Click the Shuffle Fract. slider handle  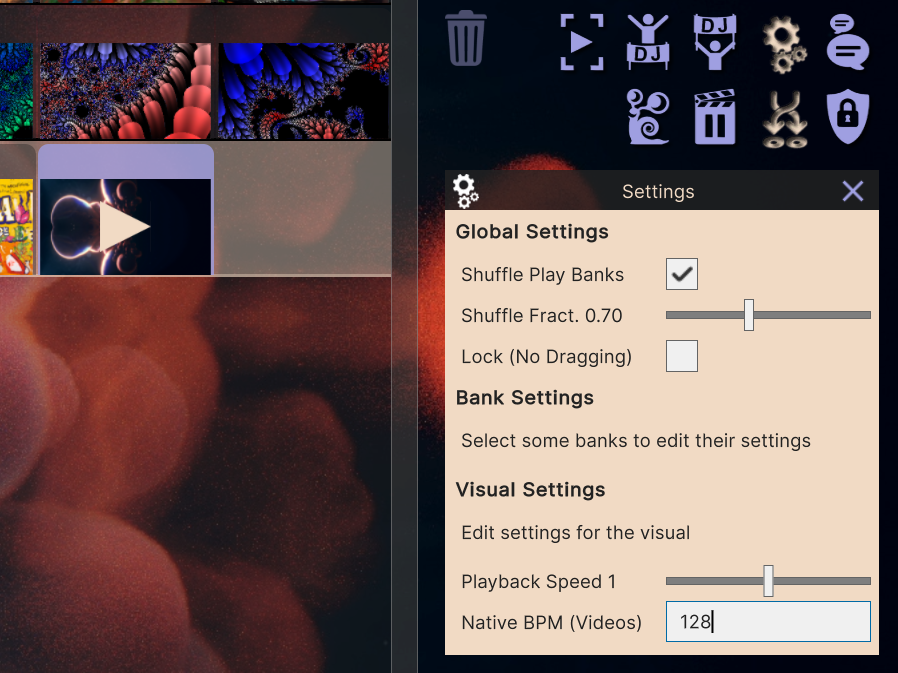click(749, 315)
